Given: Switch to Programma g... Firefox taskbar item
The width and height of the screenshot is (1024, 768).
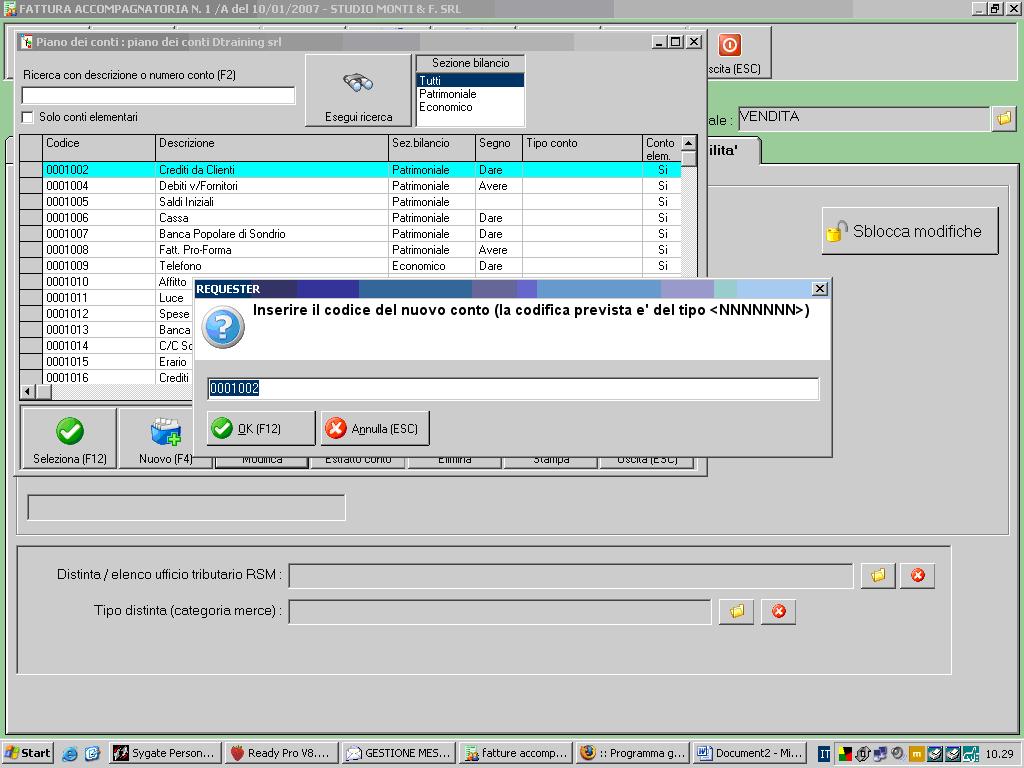Looking at the screenshot, I should tap(632, 753).
